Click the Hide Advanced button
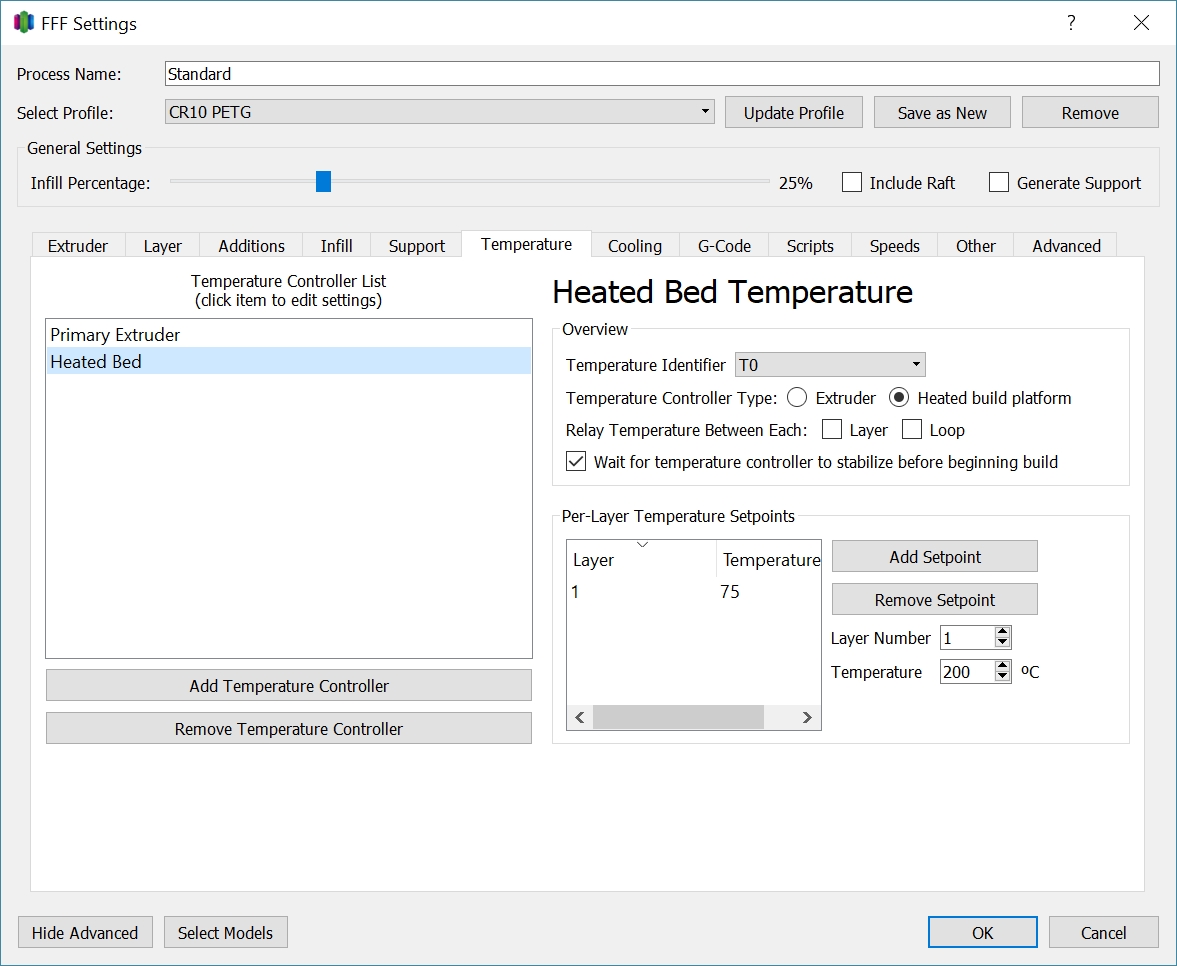 tap(85, 932)
